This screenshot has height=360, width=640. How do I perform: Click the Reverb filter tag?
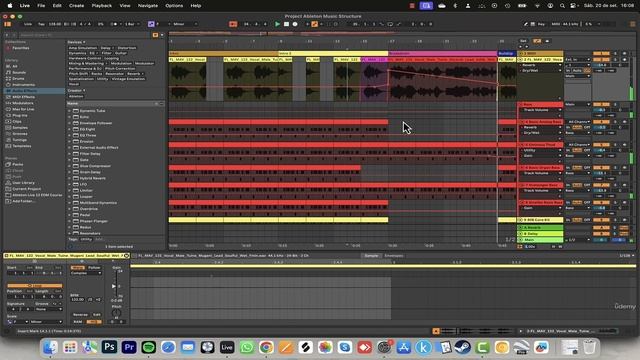point(134,74)
